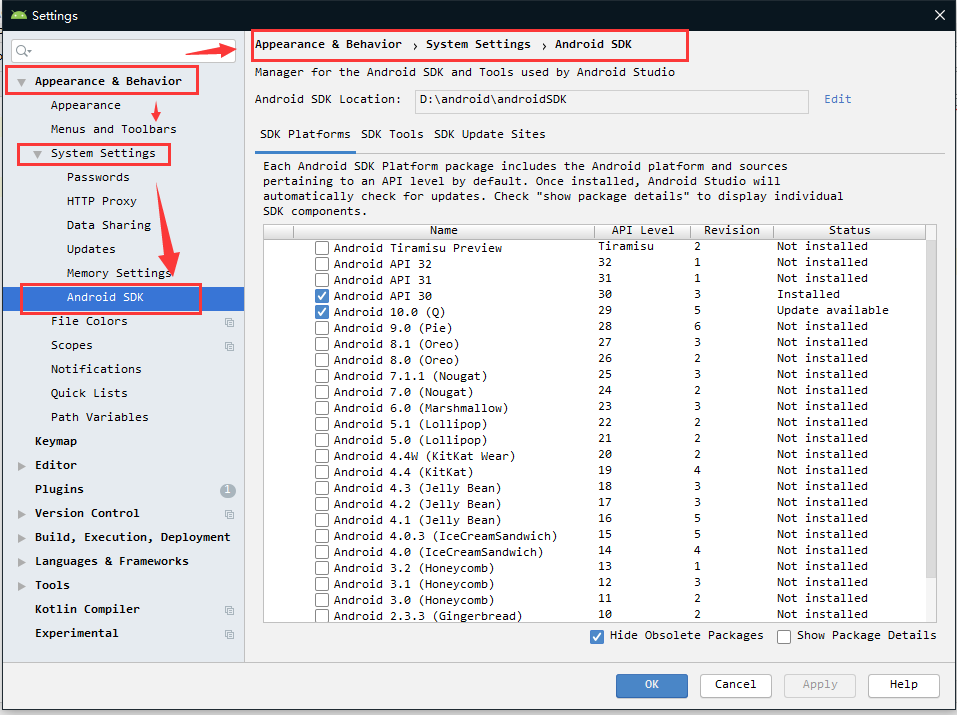Open File Colors settings
957x715 pixels.
click(89, 321)
